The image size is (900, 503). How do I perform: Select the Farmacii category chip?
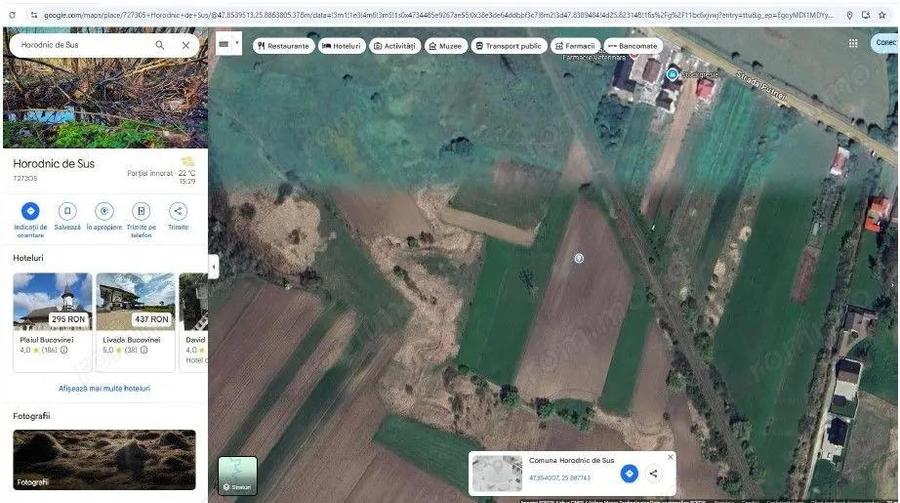574,46
